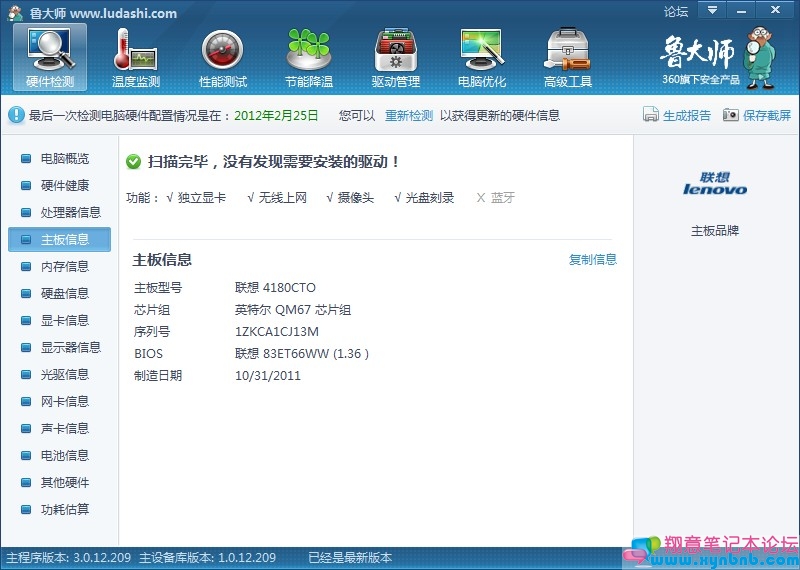The width and height of the screenshot is (800, 570).
Task: Open 性能测试 performance test gauge icon
Action: [x=222, y=57]
